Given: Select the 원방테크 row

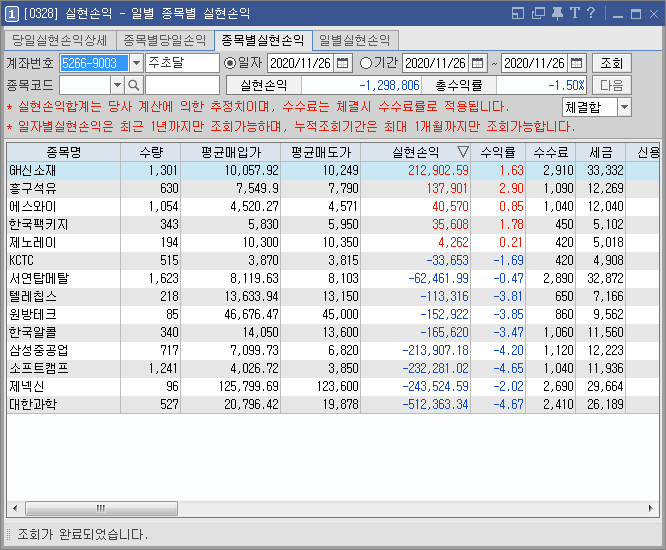Looking at the screenshot, I should point(333,314).
